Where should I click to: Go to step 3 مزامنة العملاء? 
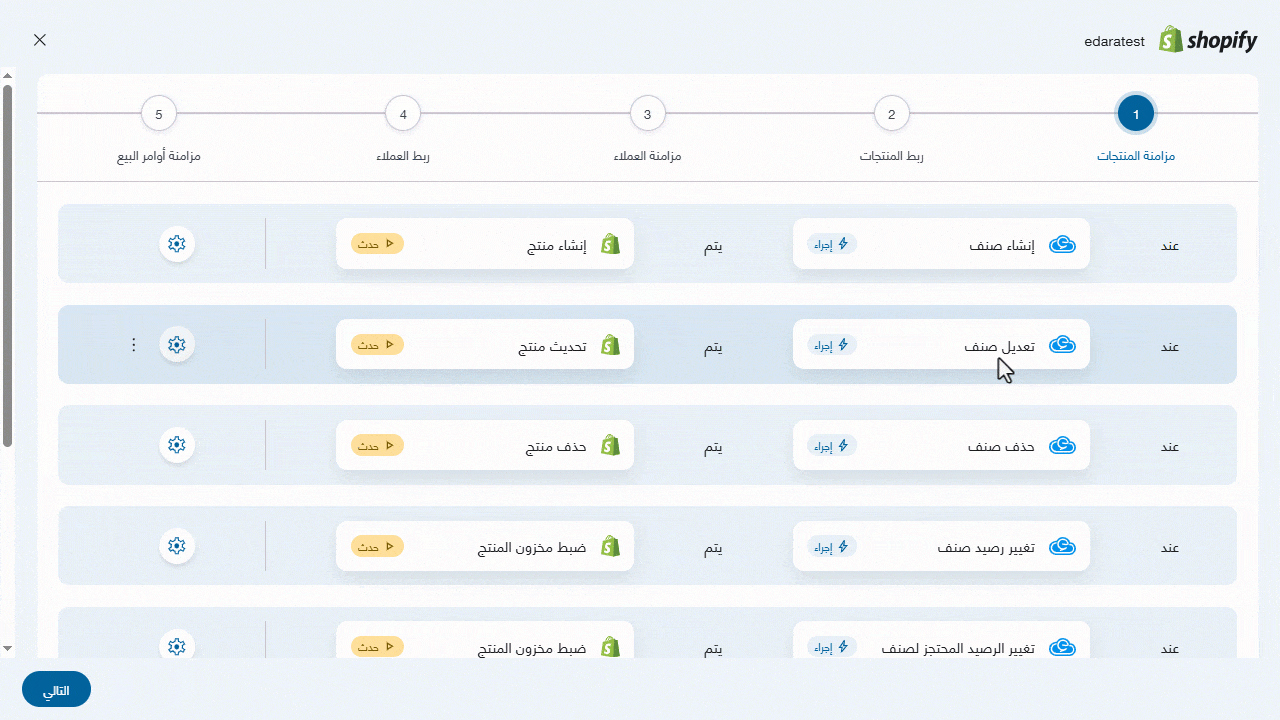click(647, 114)
